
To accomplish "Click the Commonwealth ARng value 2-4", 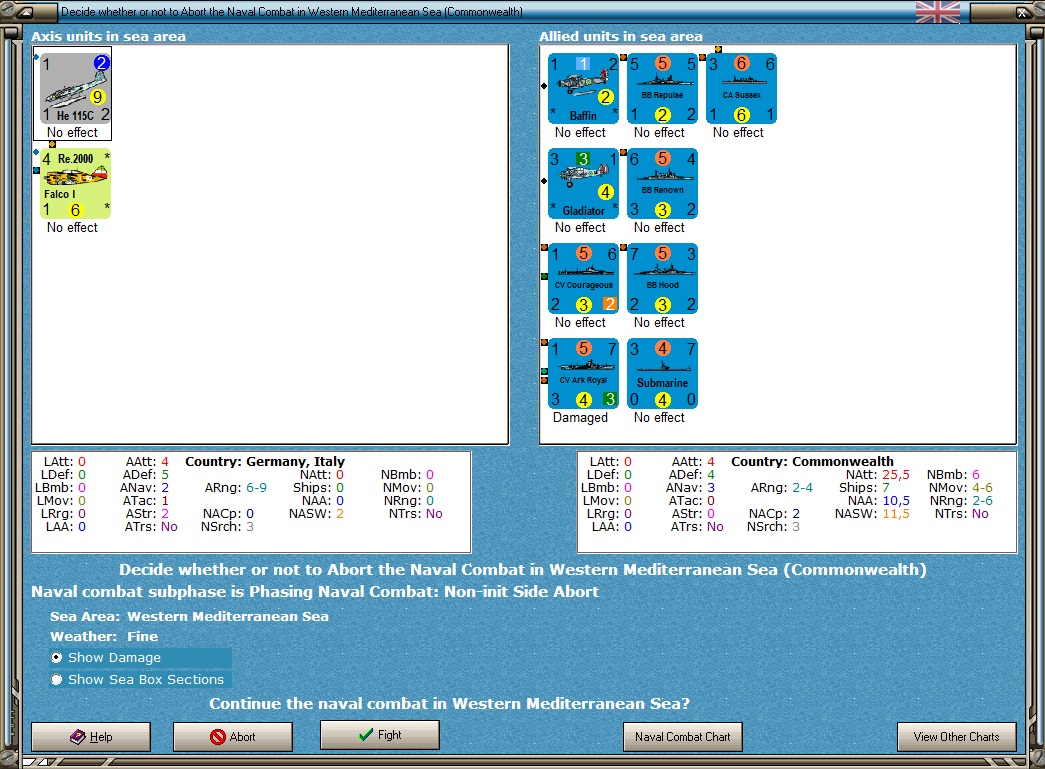I will tap(802, 488).
